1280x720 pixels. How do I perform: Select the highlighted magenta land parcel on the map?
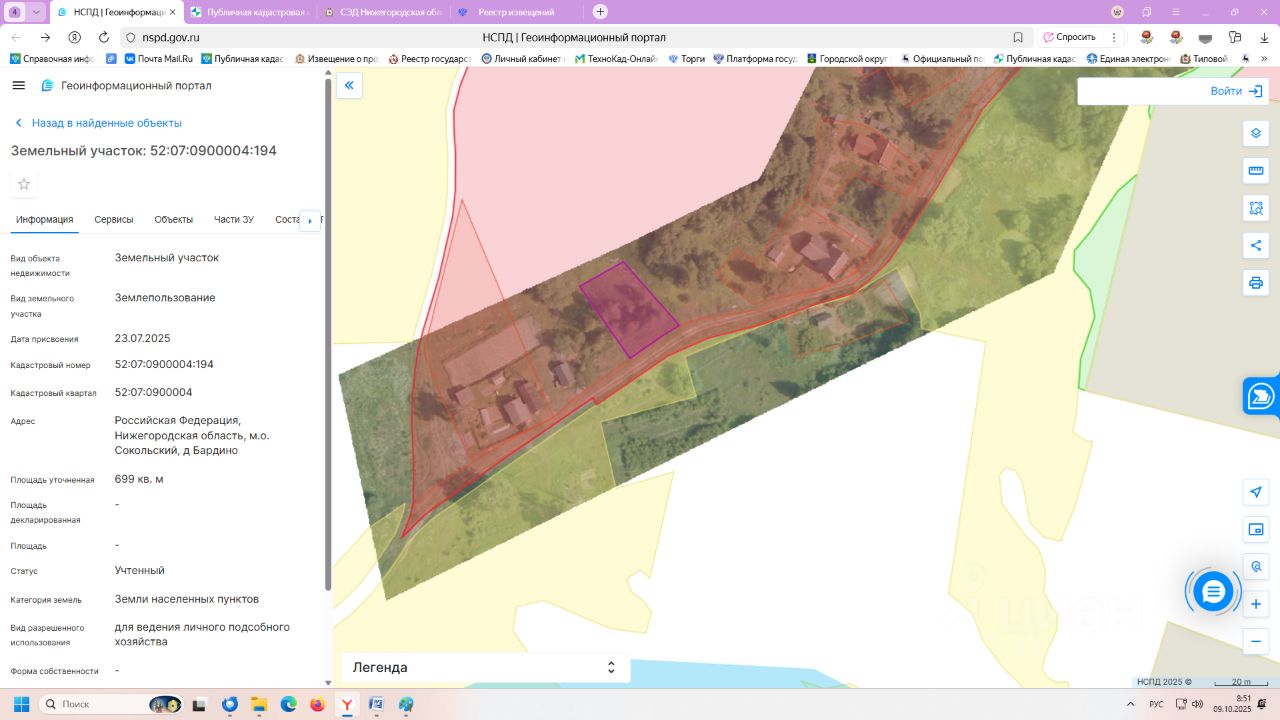tap(629, 310)
